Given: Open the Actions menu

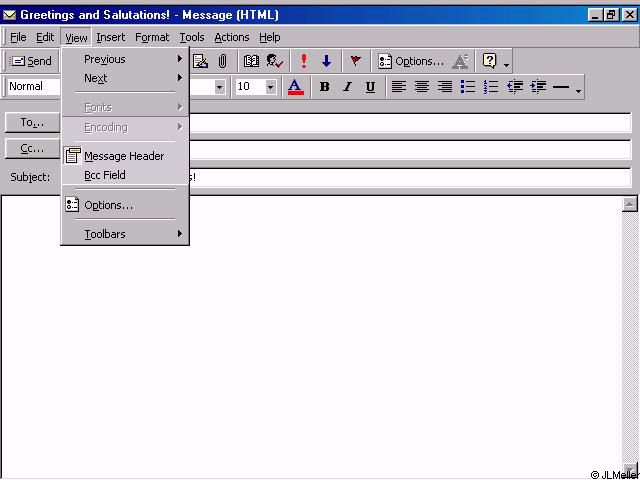Looking at the screenshot, I should tap(232, 37).
